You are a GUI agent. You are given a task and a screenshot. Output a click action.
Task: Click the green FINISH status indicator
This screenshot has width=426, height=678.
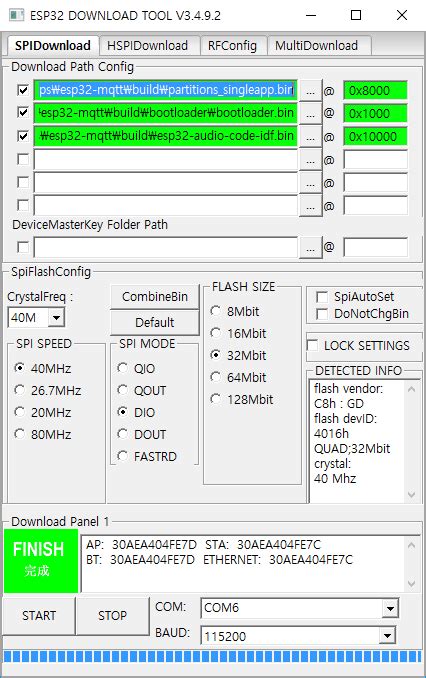click(x=41, y=561)
